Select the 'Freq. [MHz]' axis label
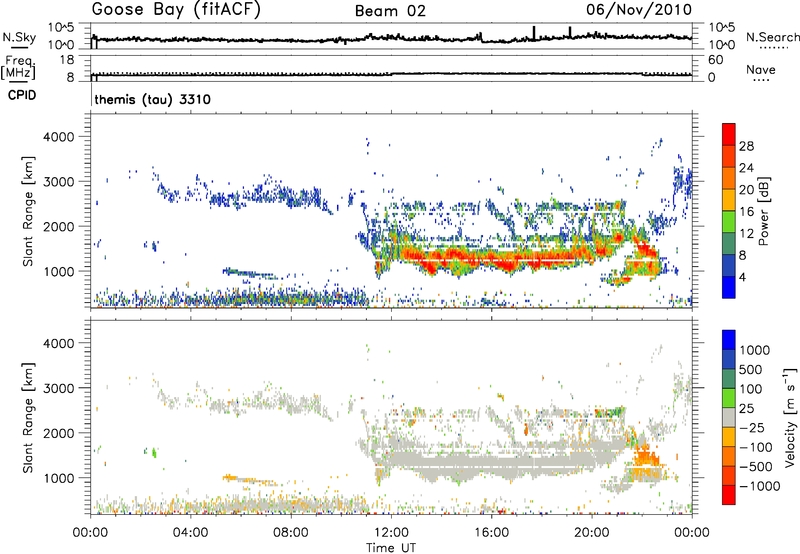The image size is (800, 554). point(18,68)
